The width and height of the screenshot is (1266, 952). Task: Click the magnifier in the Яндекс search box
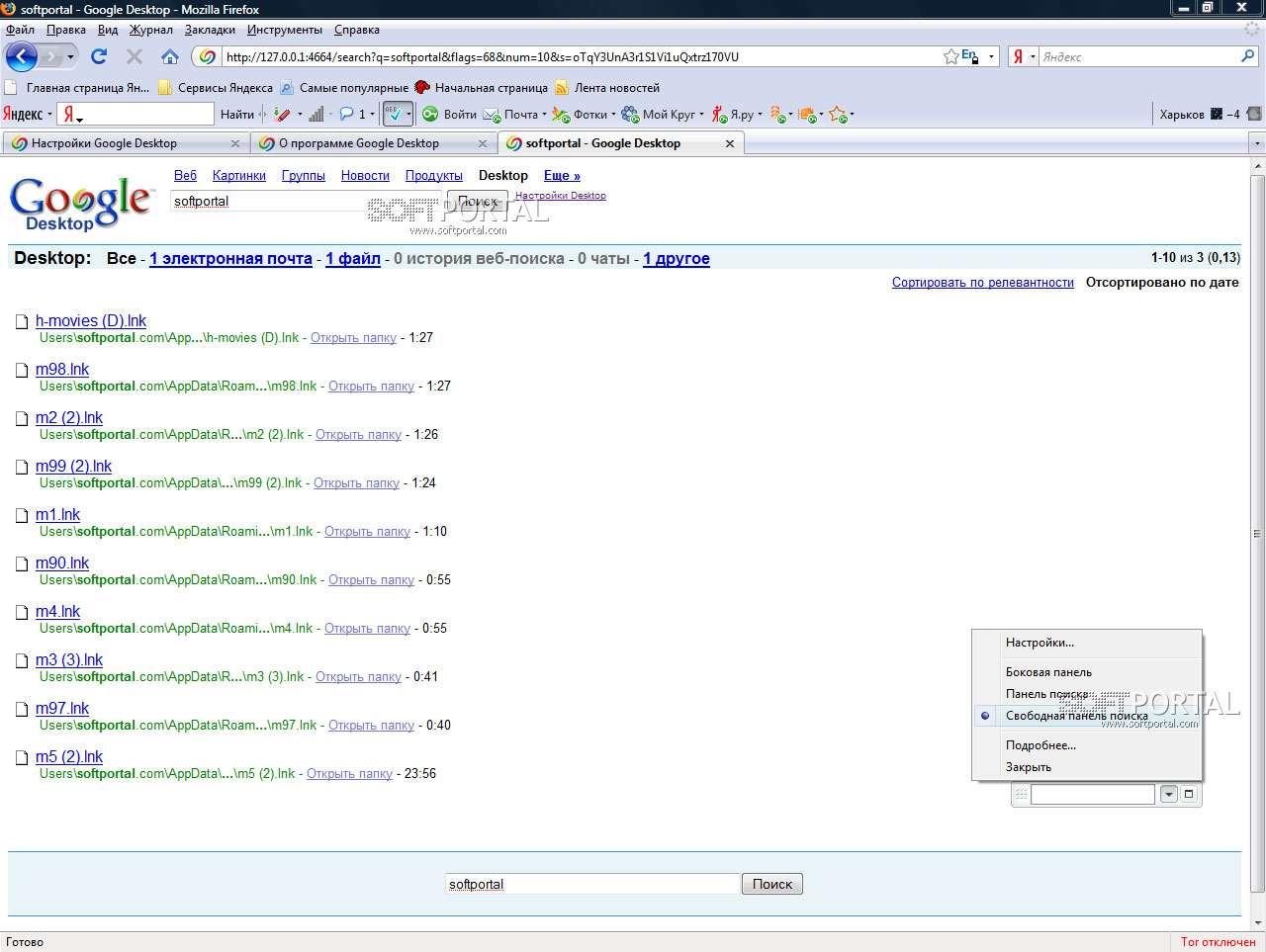[x=1247, y=56]
